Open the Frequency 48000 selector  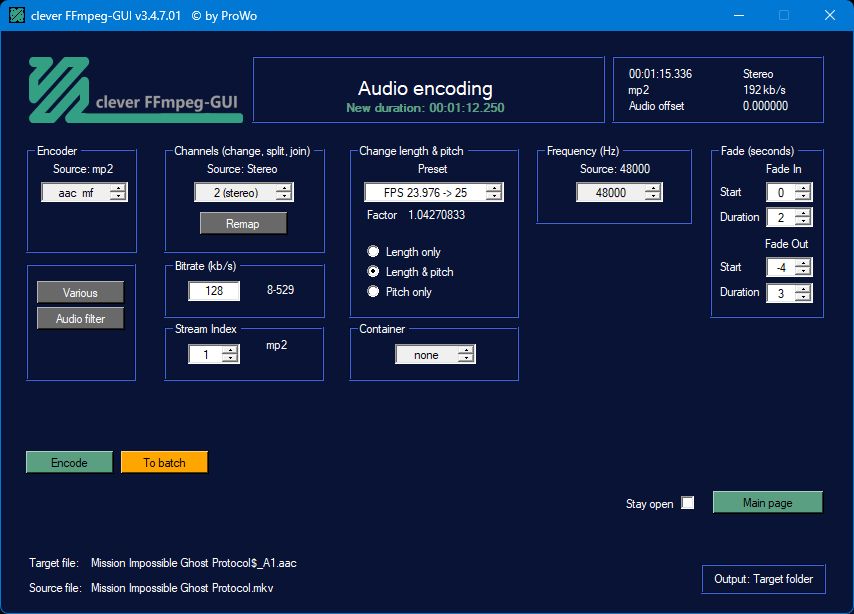[619, 192]
